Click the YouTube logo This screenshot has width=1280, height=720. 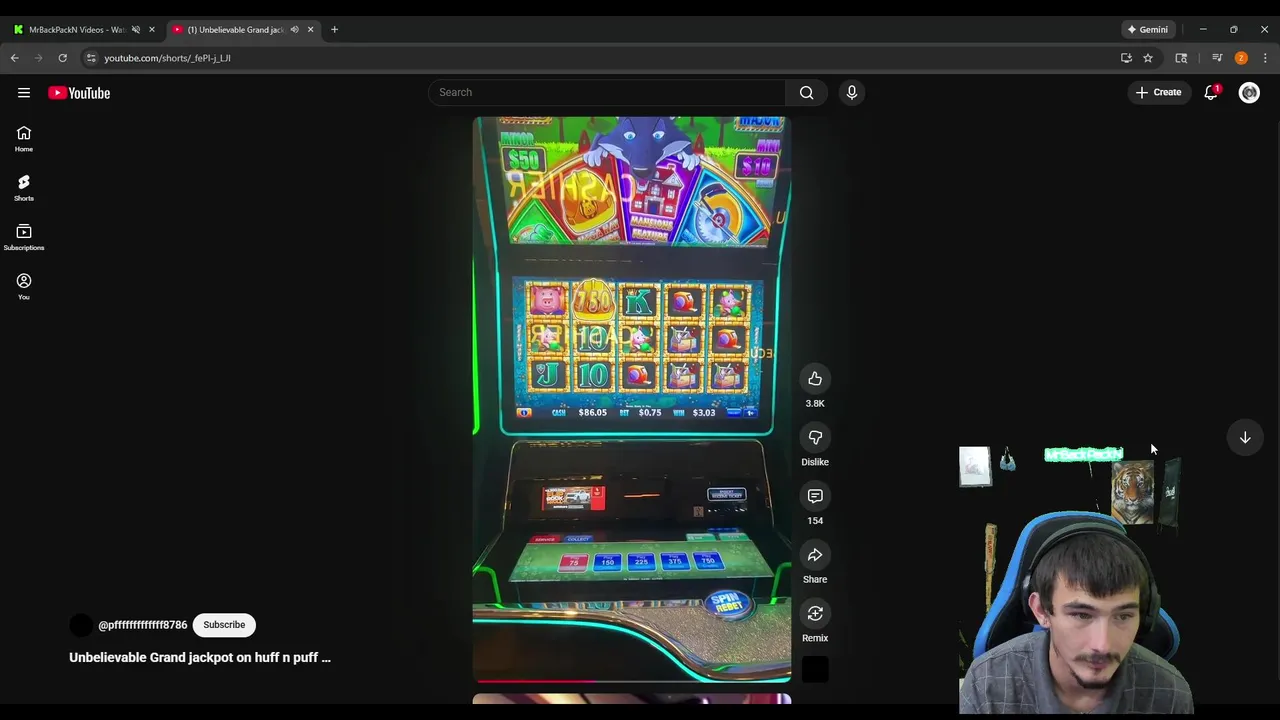coord(79,93)
